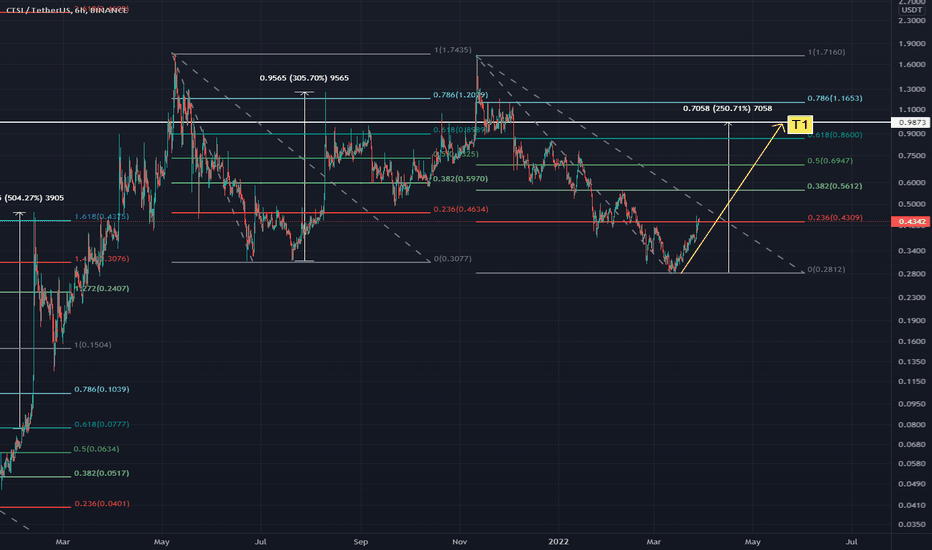
Task: Select the 0.6000 price axis value
Action: pos(912,183)
